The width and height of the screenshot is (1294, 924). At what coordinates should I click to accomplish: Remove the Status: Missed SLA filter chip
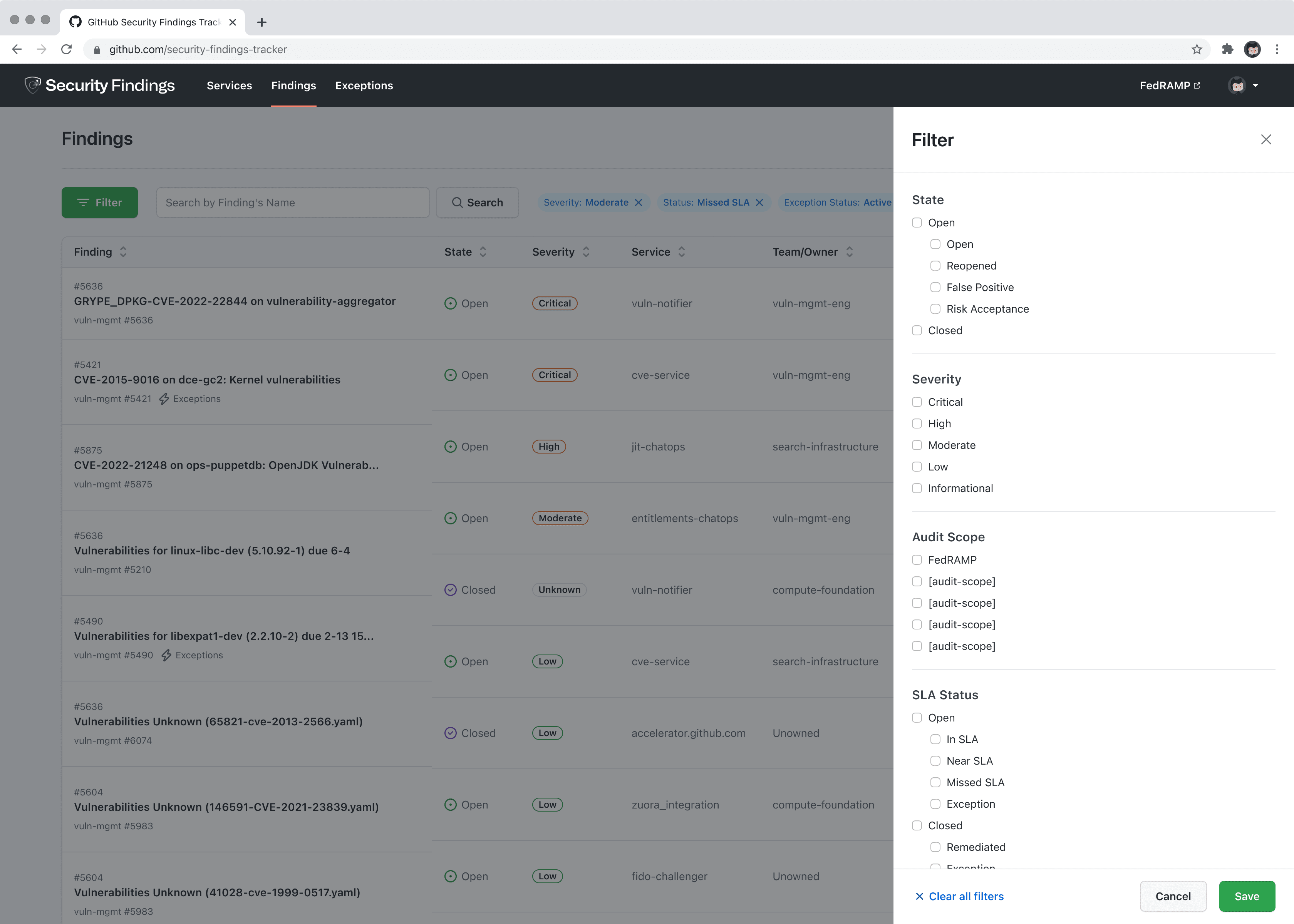(x=759, y=203)
